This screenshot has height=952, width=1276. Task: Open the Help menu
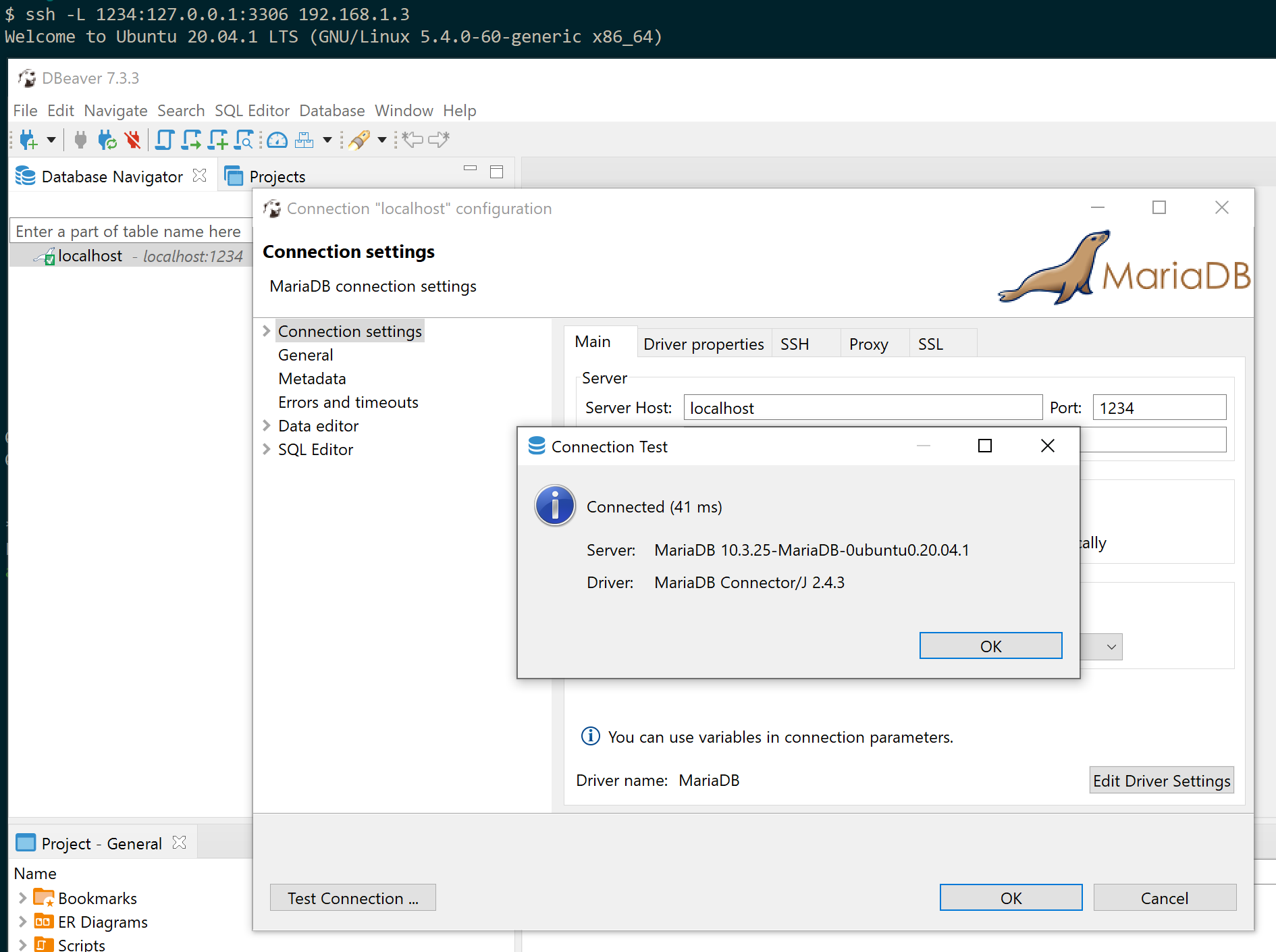460,111
